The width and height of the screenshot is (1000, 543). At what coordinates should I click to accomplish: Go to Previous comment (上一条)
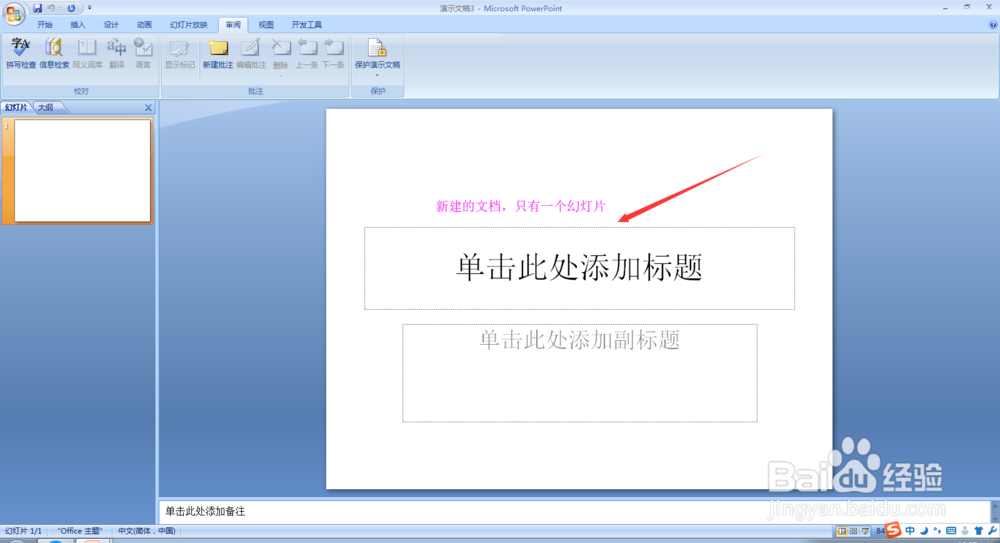[307, 53]
